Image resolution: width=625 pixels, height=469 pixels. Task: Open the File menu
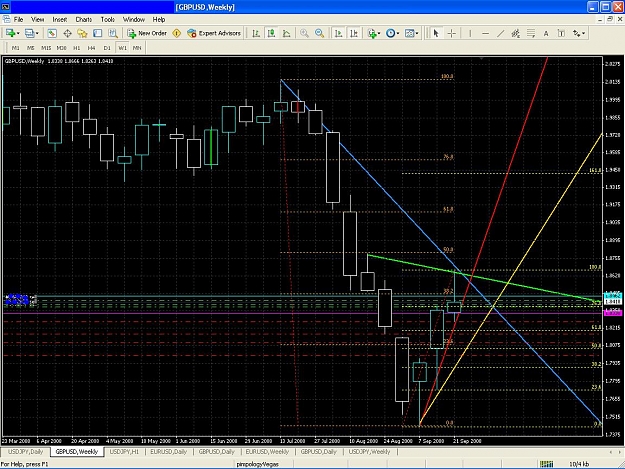coord(18,19)
